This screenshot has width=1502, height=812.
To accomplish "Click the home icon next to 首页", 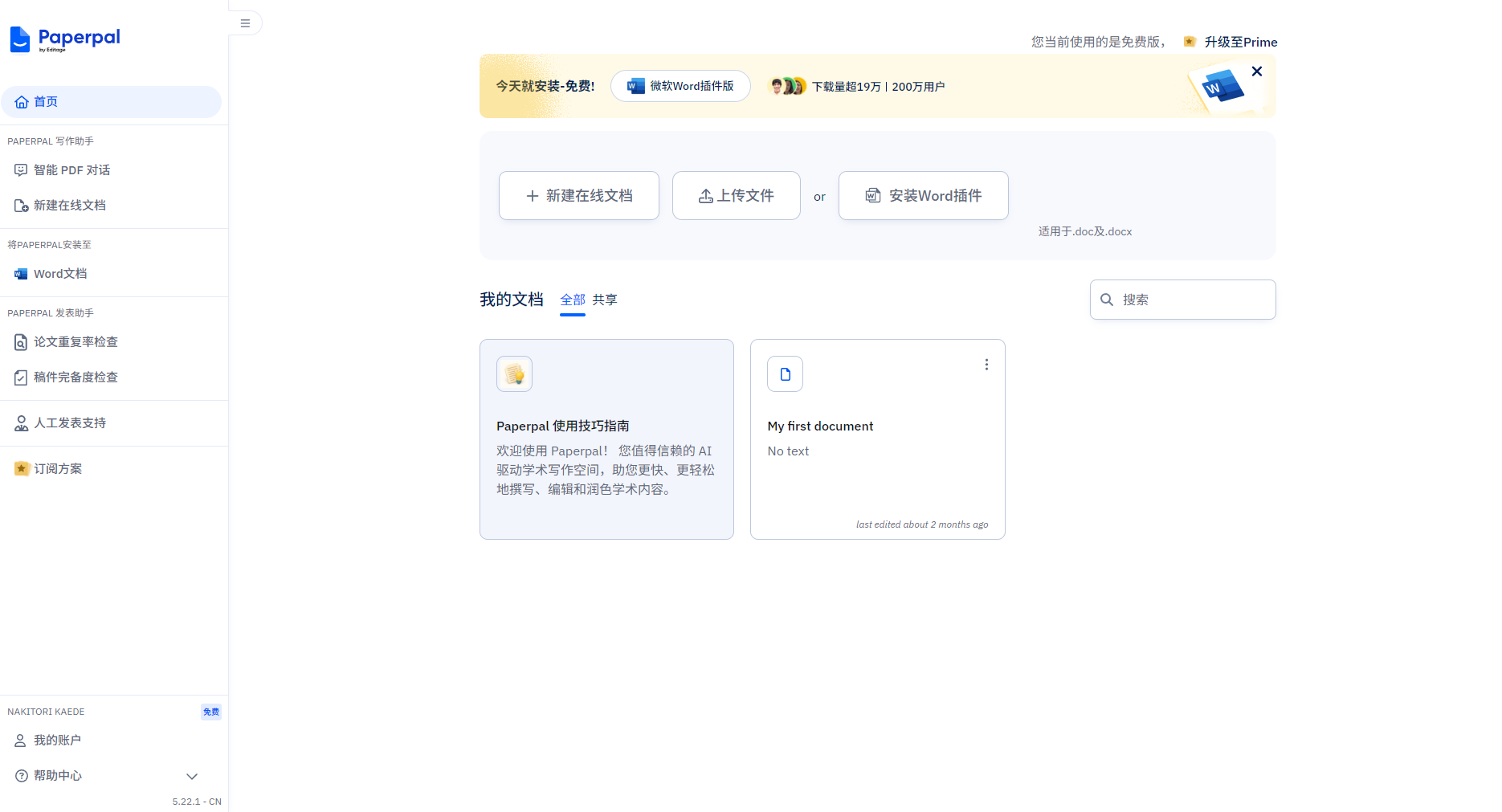I will 22,102.
